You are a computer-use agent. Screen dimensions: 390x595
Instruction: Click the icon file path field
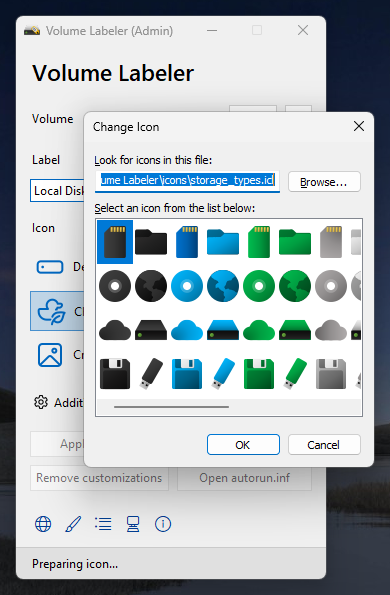pyautogui.click(x=187, y=181)
